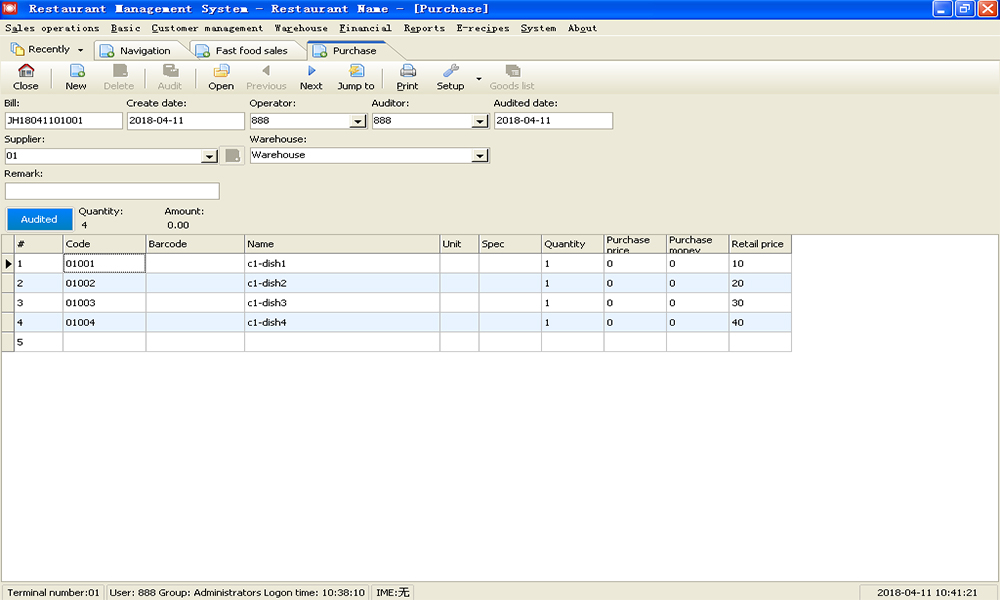1000x600 pixels.
Task: Click the Create date field
Action: pos(186,121)
